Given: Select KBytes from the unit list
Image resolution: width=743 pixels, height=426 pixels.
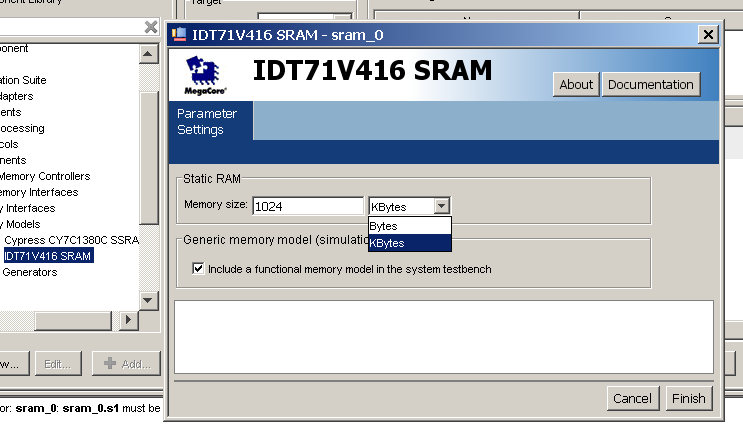Looking at the screenshot, I should (409, 243).
